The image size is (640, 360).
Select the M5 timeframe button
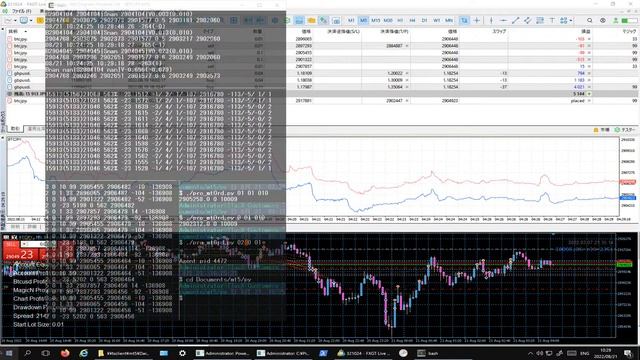point(363,20)
